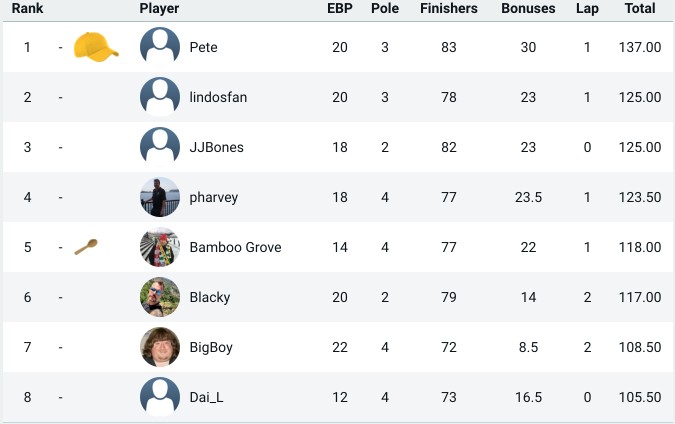Open player name Pete
The width and height of the screenshot is (675, 424).
click(x=203, y=47)
